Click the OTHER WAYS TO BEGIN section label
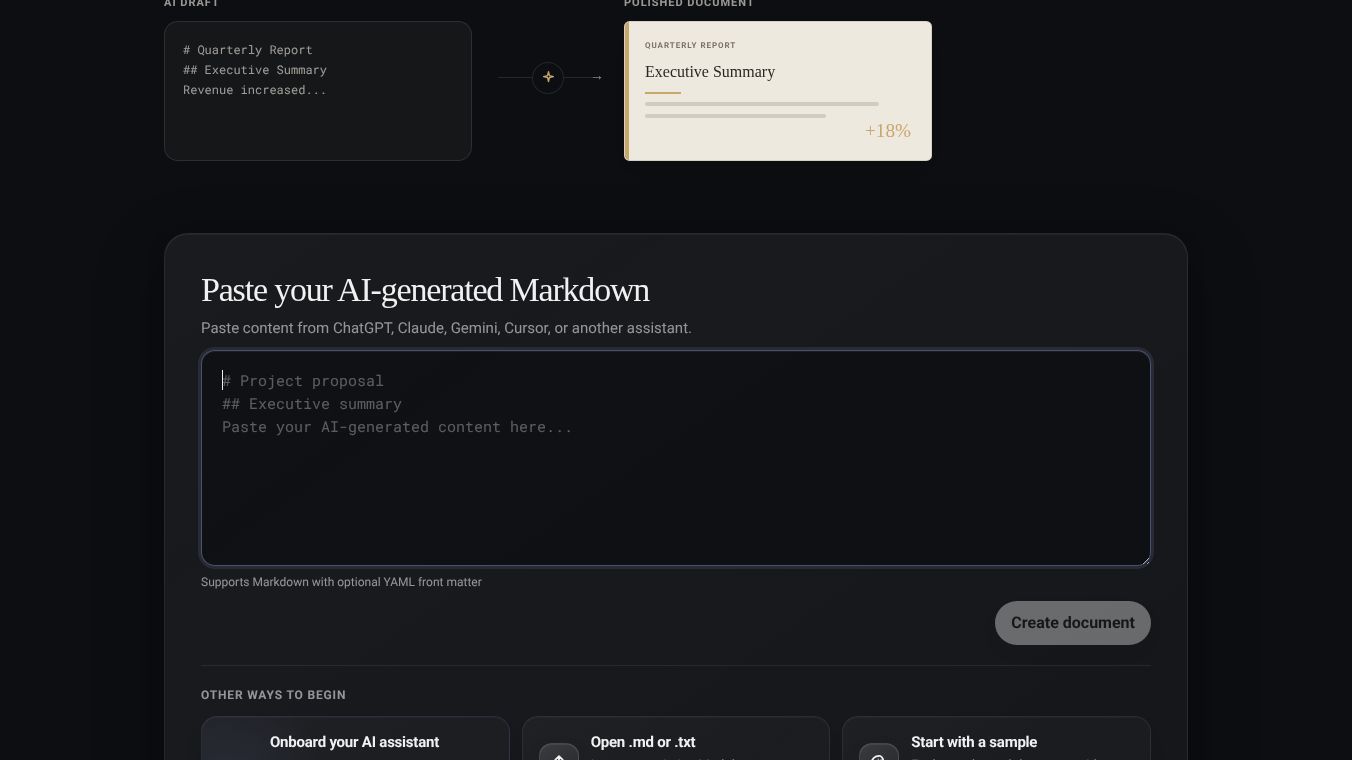The width and height of the screenshot is (1352, 760). pos(273,695)
